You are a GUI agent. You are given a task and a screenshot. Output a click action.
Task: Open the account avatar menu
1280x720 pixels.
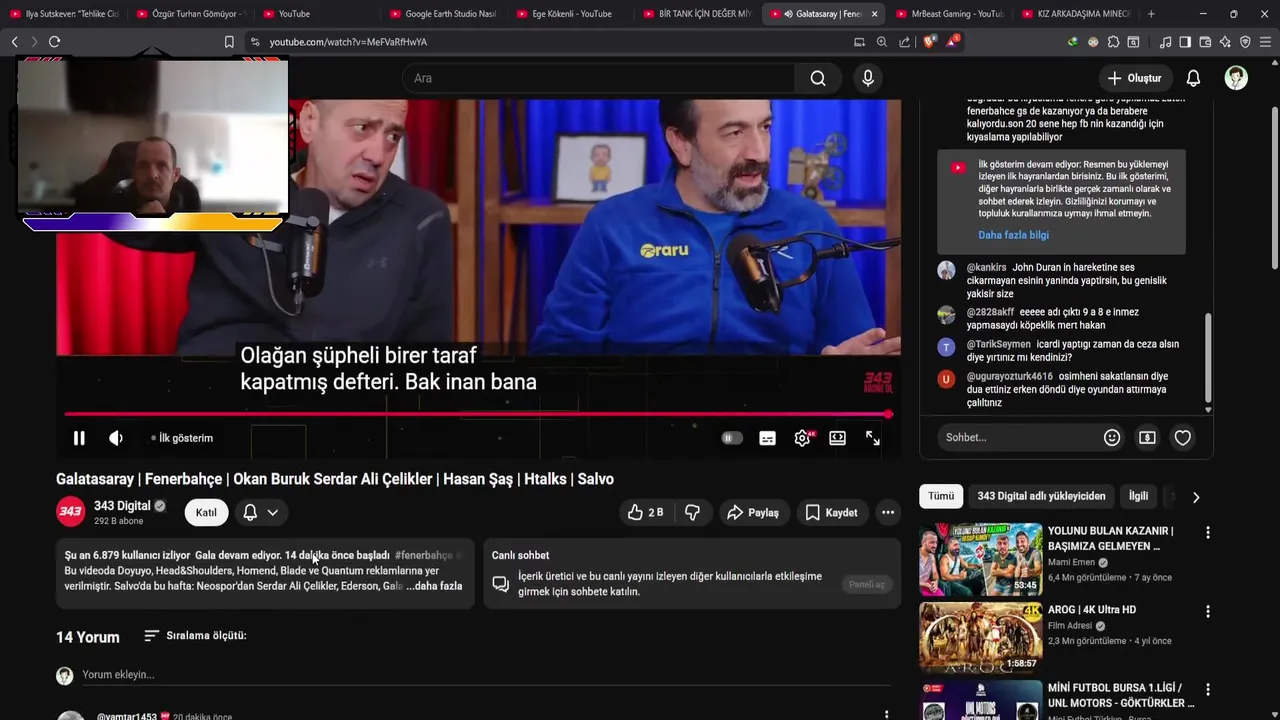[x=1236, y=78]
